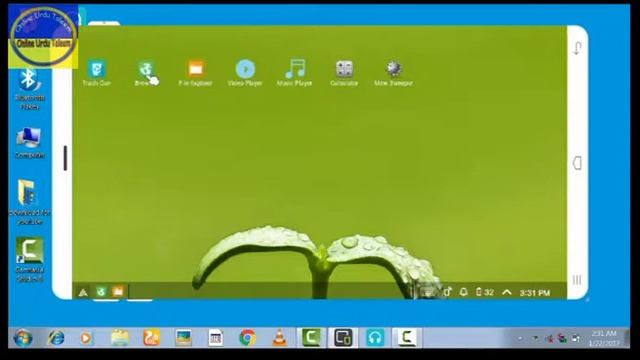Switch to green Camtasia Studio taskbar button

(x=311, y=338)
